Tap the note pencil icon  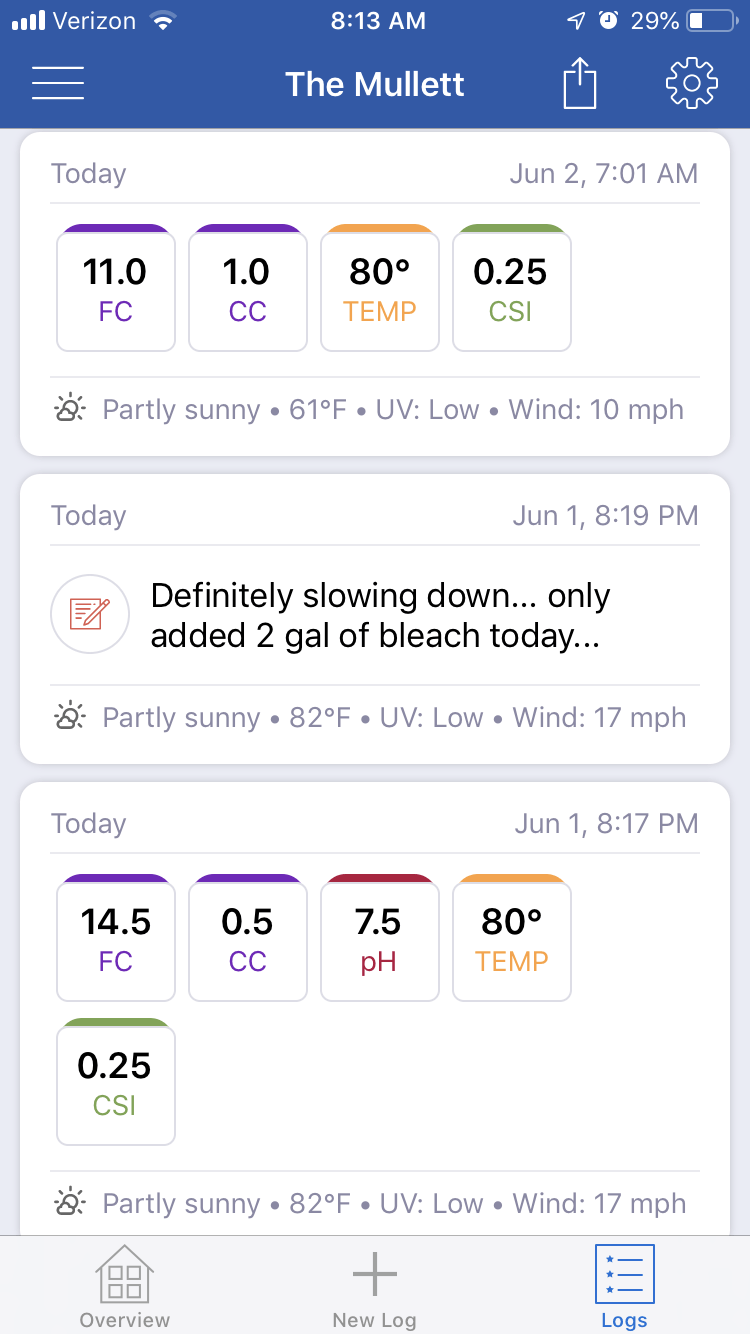pyautogui.click(x=90, y=614)
